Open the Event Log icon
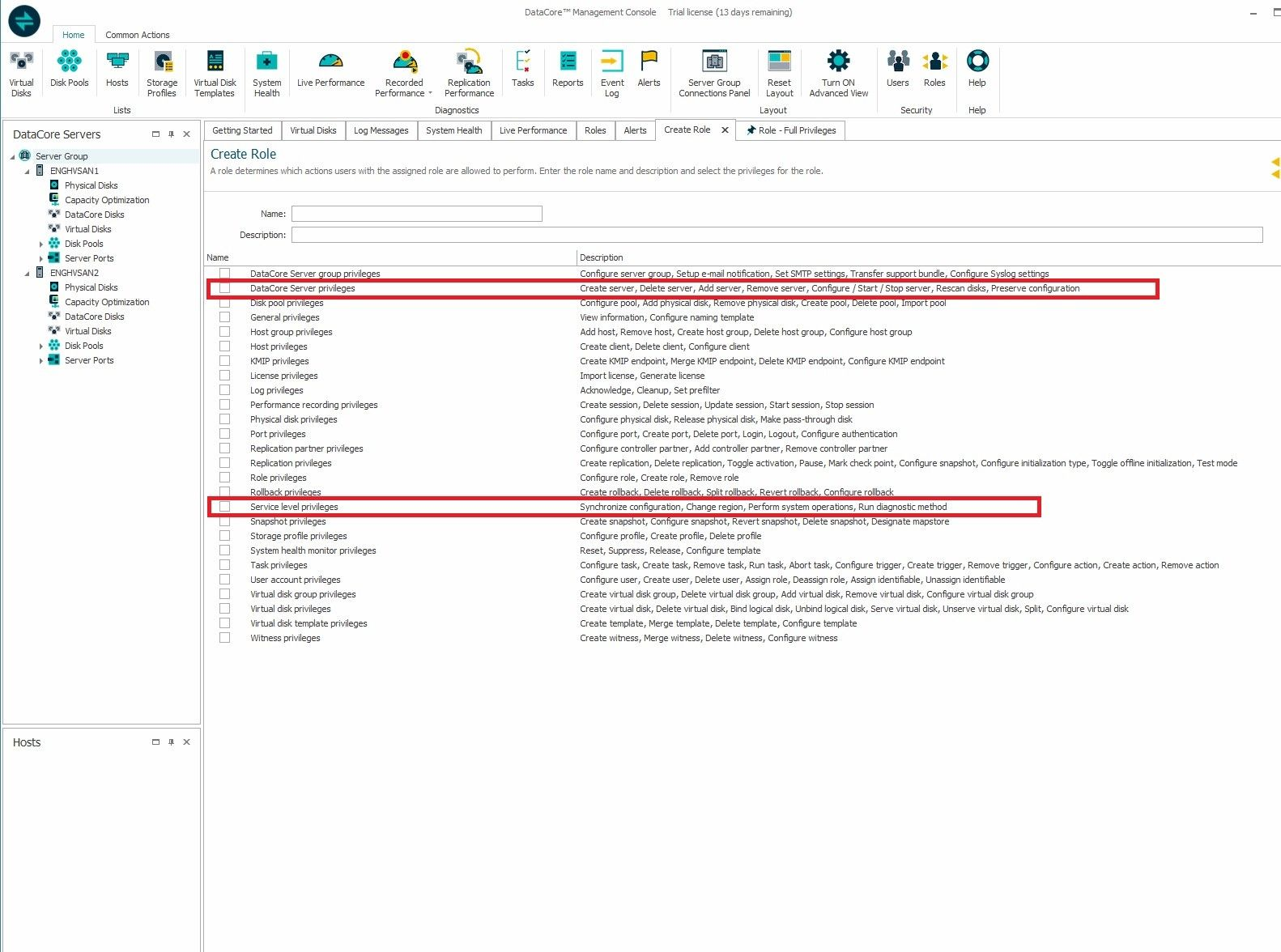Image resolution: width=1281 pixels, height=952 pixels. click(612, 73)
